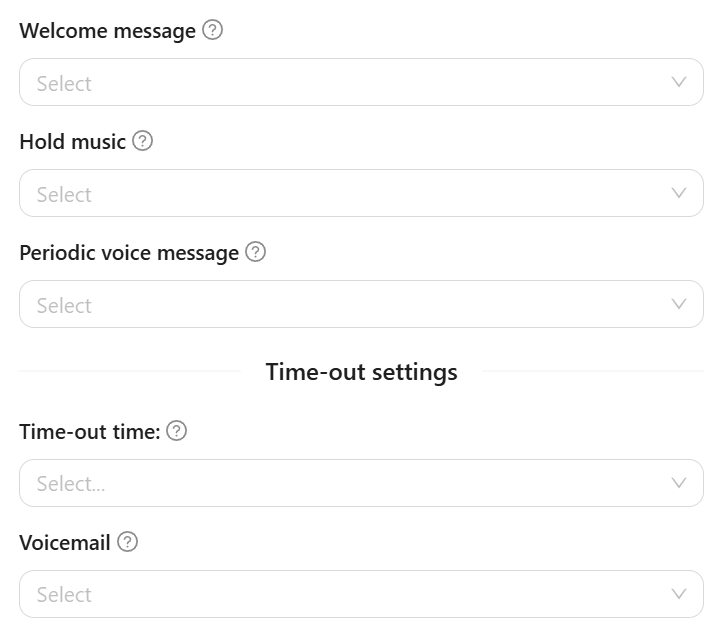Click the Hold music help icon
Viewport: 726px width, 643px height.
pyautogui.click(x=142, y=141)
